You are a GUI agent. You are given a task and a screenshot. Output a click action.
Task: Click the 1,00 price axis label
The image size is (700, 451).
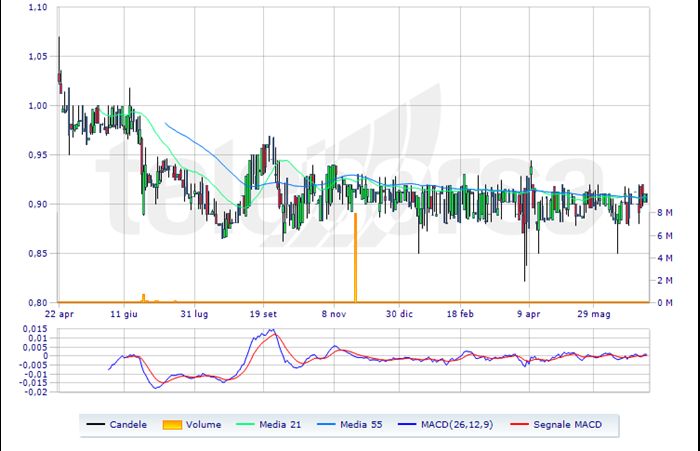(38, 106)
